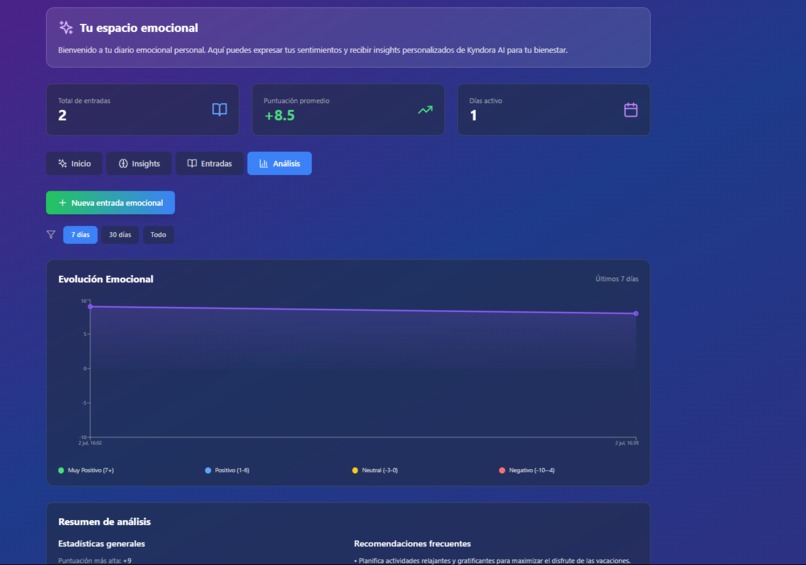
Task: Click the Bienvenido a tu diario welcome text
Action: coord(313,50)
